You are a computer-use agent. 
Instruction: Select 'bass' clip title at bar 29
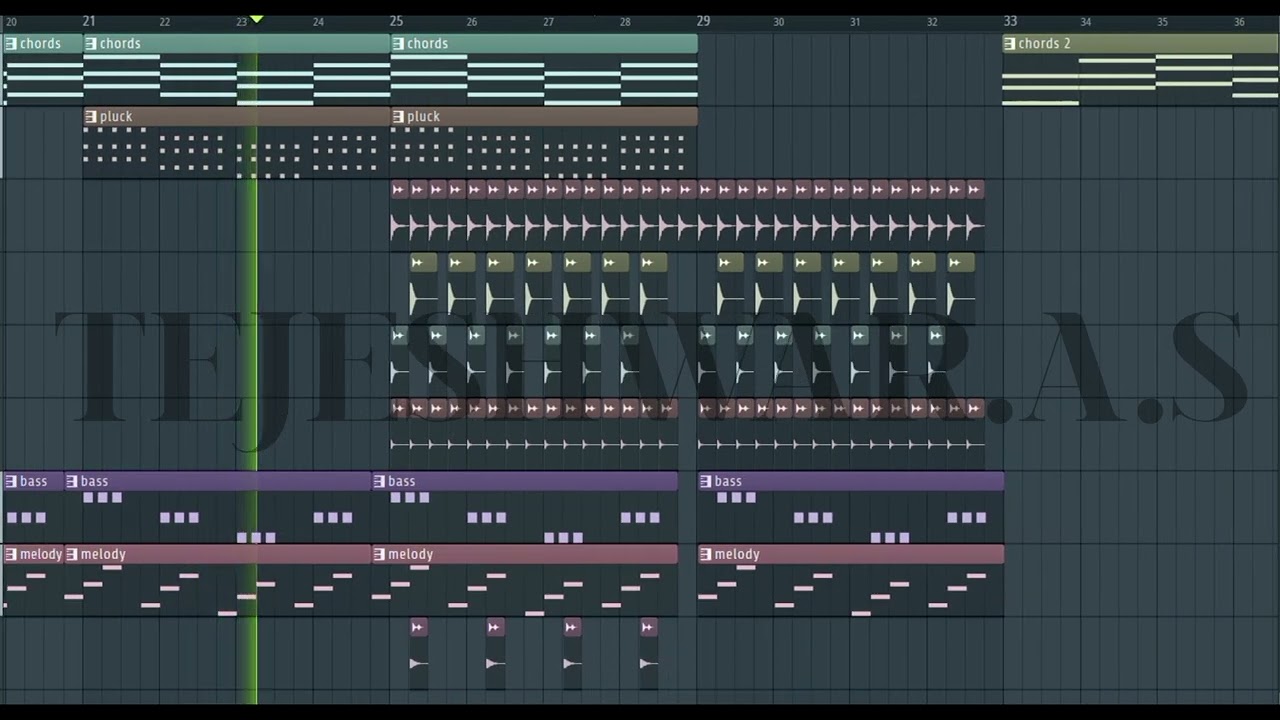(x=728, y=482)
